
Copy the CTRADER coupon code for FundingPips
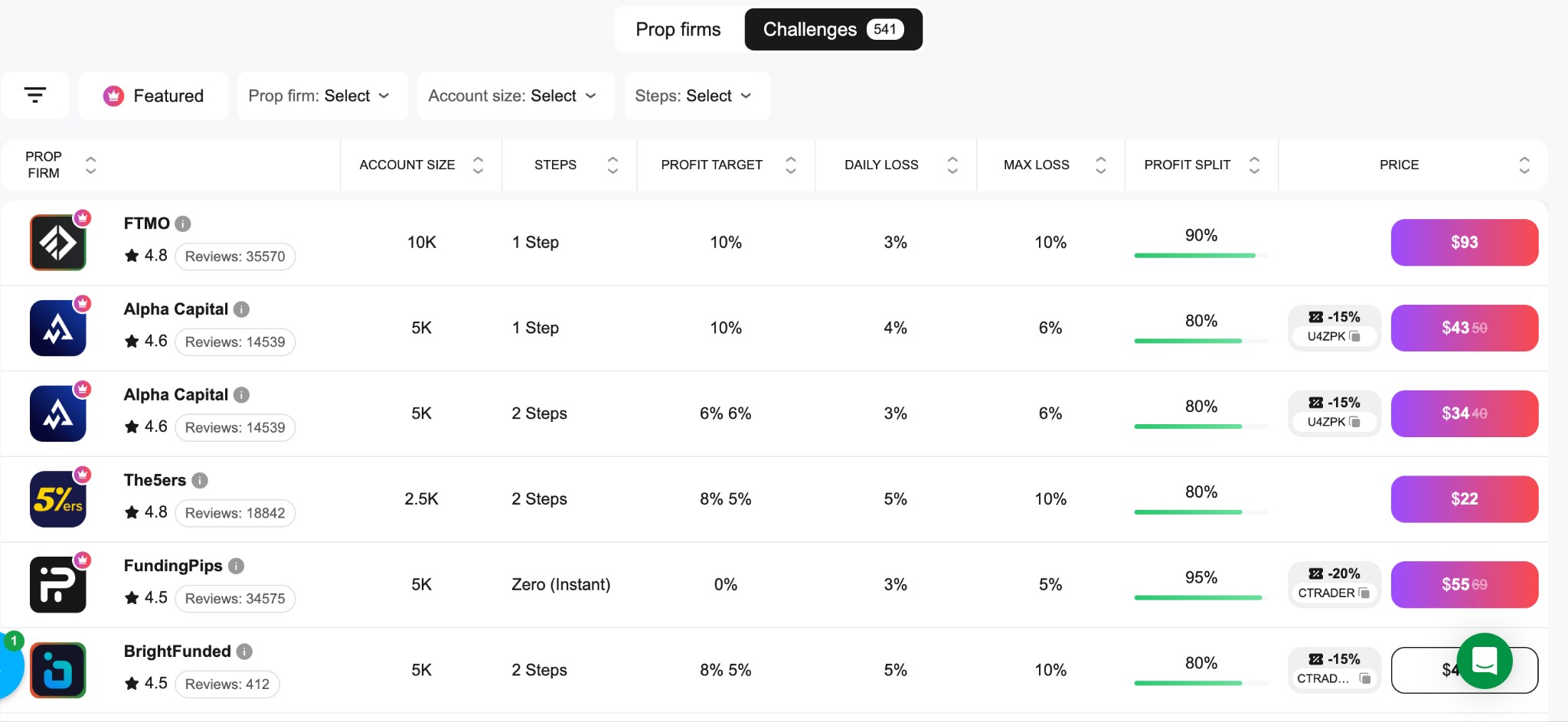pyautogui.click(x=1364, y=593)
